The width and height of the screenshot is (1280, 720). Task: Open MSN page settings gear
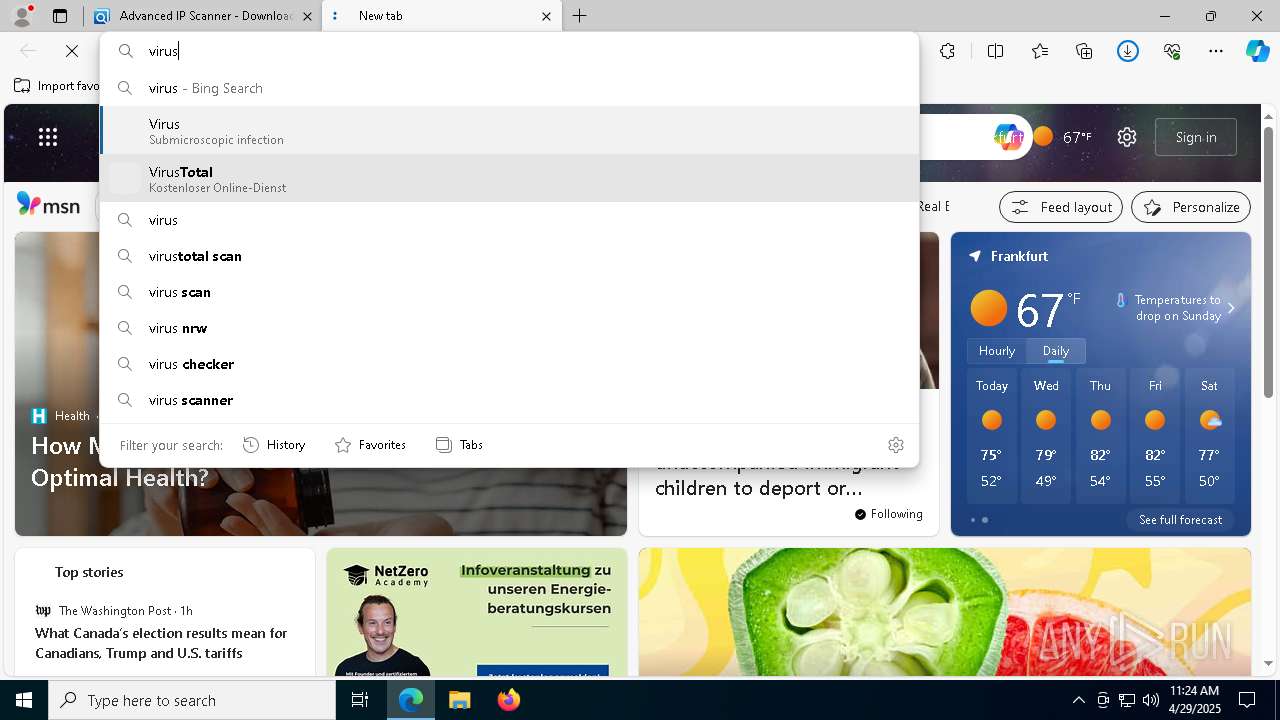pyautogui.click(x=1127, y=137)
